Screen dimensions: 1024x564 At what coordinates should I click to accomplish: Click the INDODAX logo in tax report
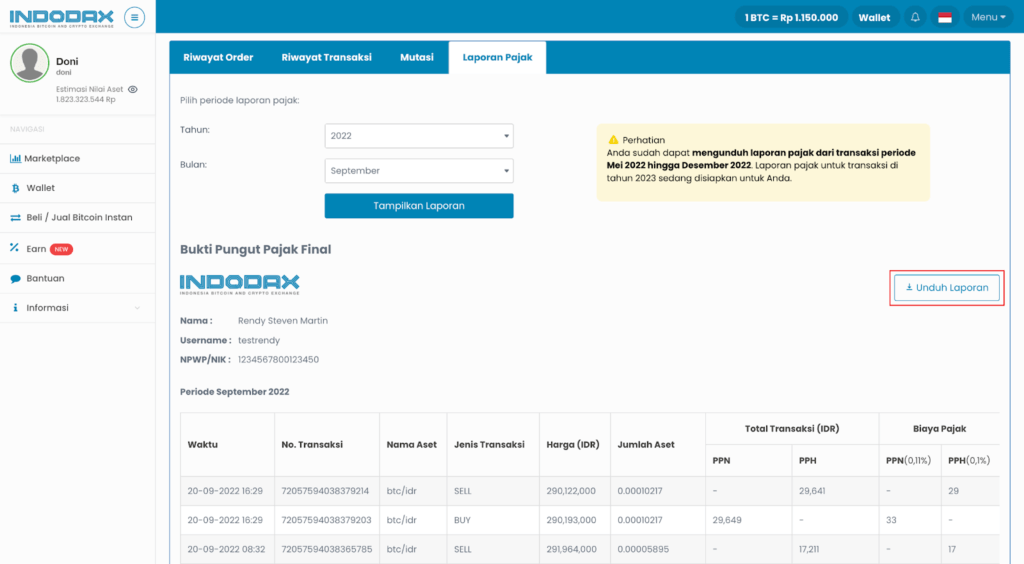240,285
